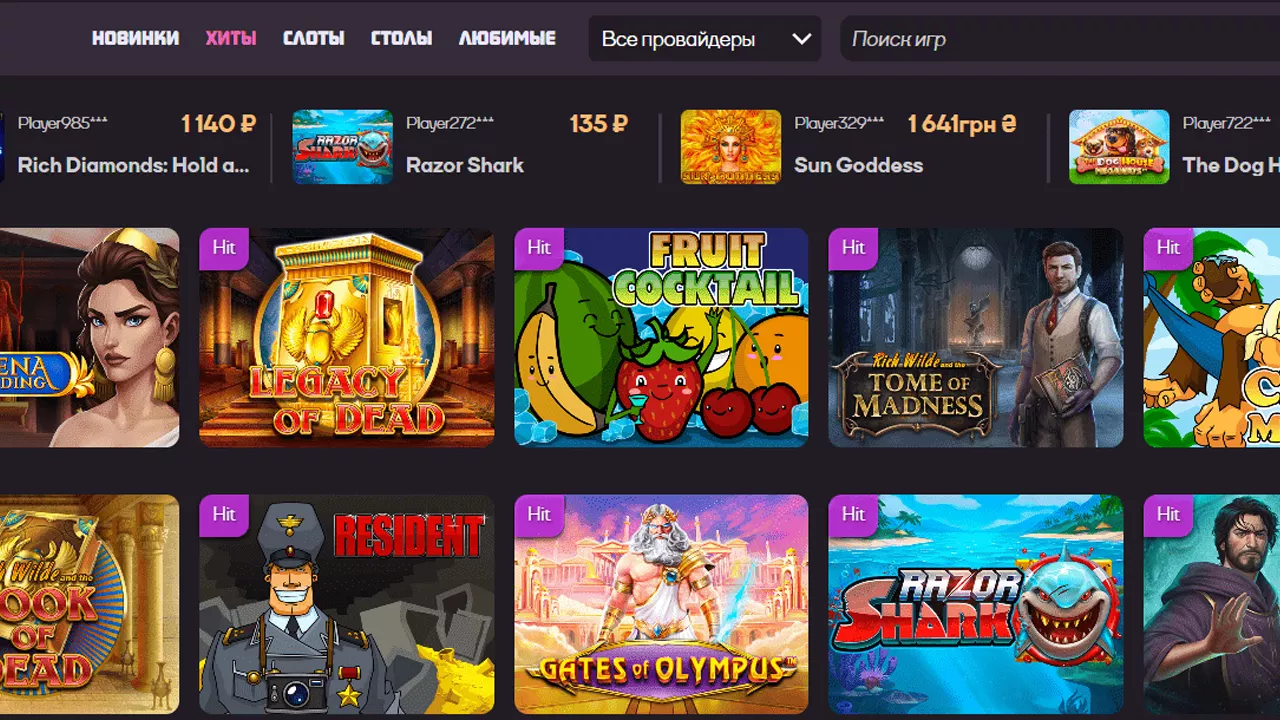Viewport: 1280px width, 720px height.
Task: Click the Hit badge on Legacy of Dead
Action: [224, 248]
